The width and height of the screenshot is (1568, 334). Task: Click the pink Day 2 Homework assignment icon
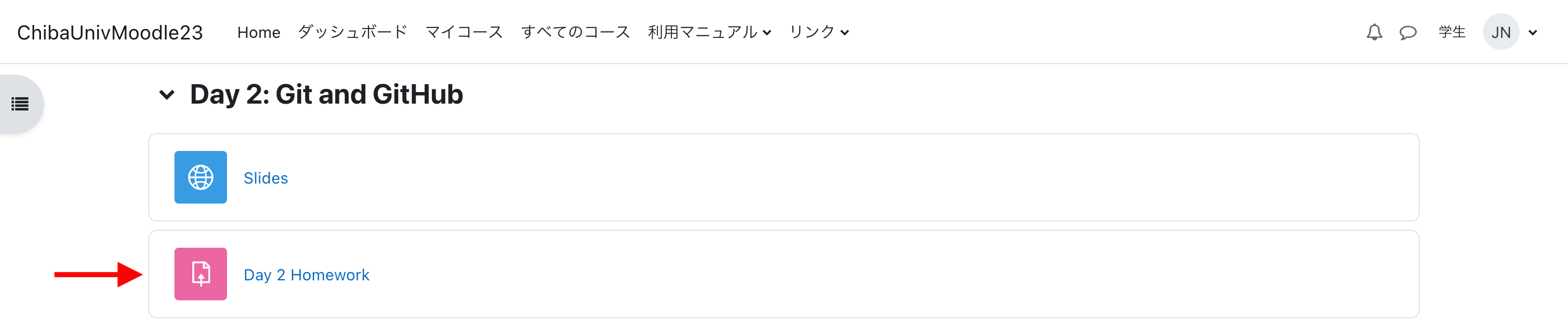point(200,274)
